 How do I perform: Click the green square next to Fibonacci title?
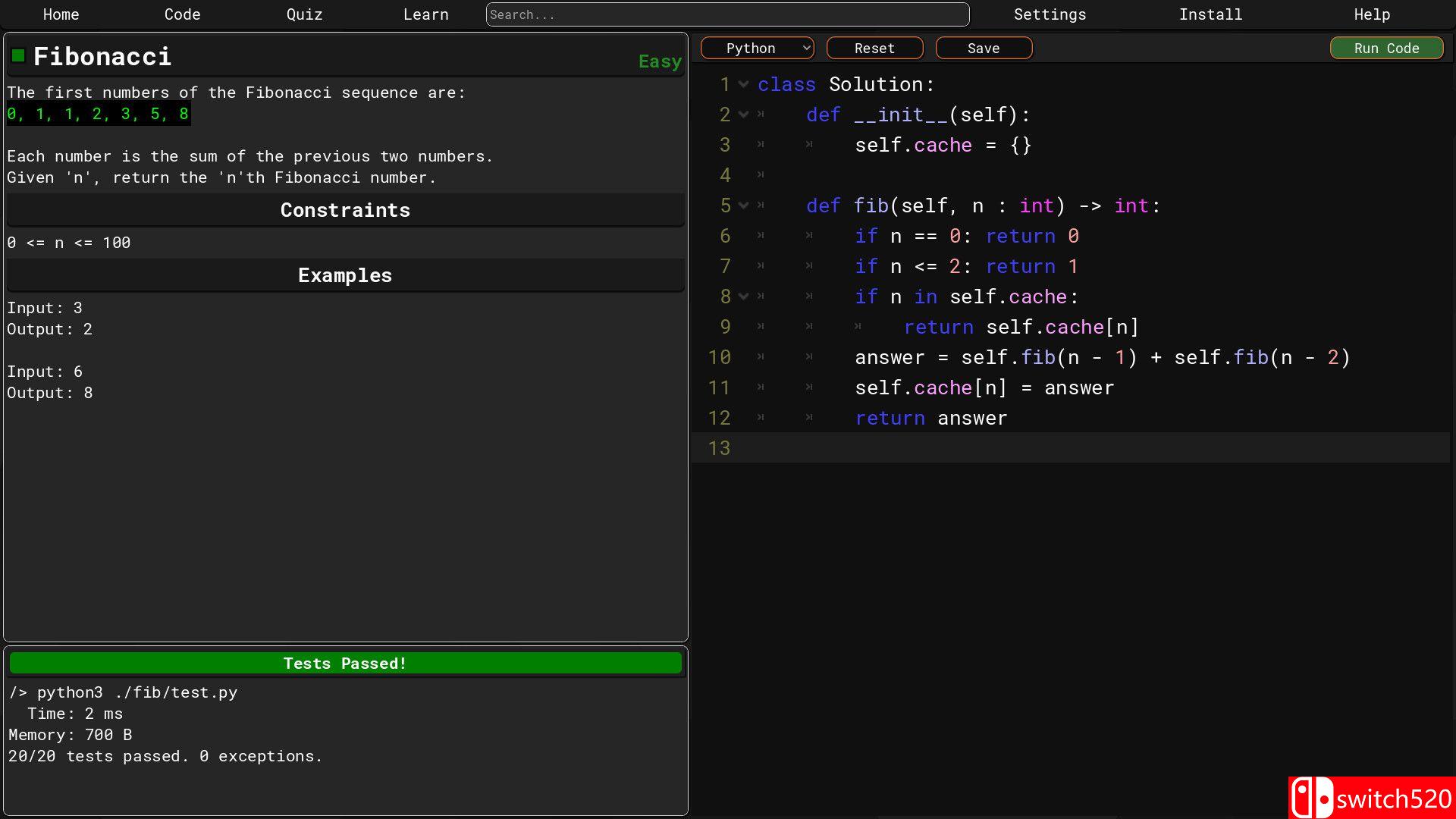tap(18, 55)
